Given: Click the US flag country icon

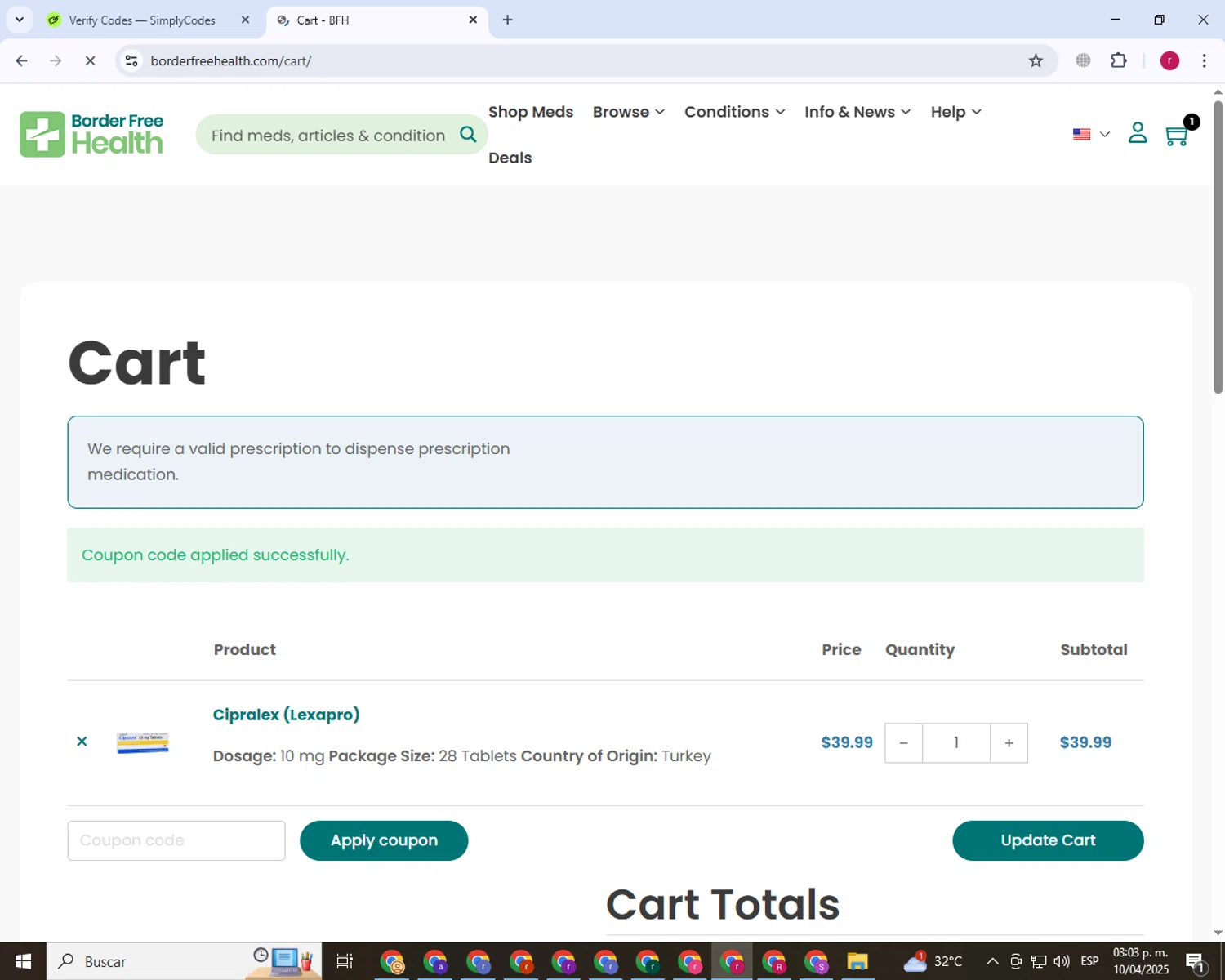Looking at the screenshot, I should coord(1082,135).
